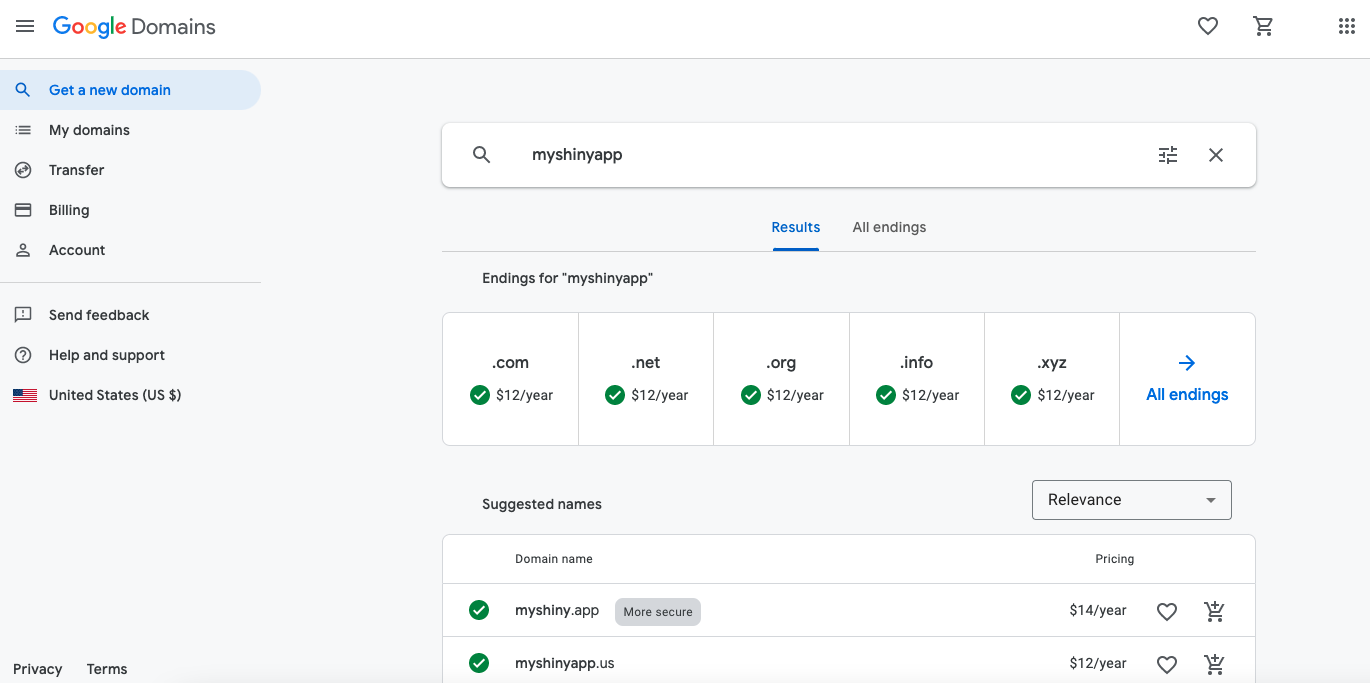Switch to the All endings tab
The image size is (1370, 683).
pyautogui.click(x=889, y=228)
